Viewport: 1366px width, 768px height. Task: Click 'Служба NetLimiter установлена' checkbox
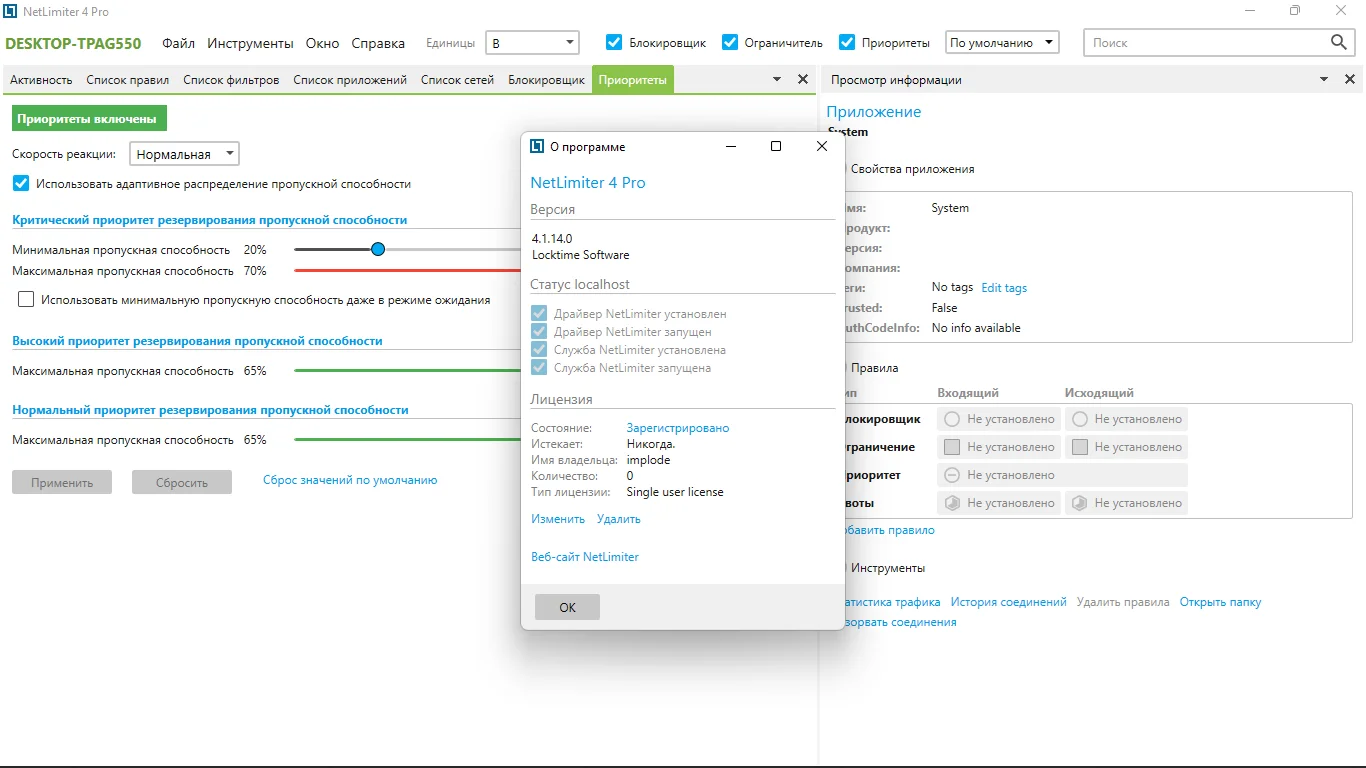click(539, 349)
